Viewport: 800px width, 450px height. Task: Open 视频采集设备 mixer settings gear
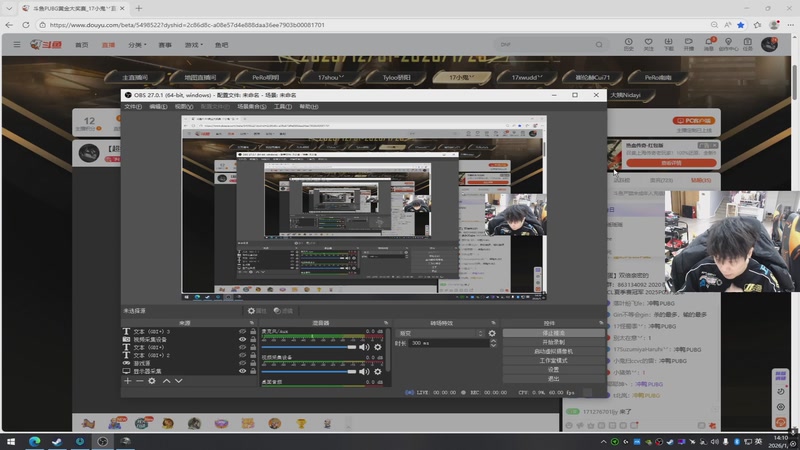pyautogui.click(x=378, y=371)
